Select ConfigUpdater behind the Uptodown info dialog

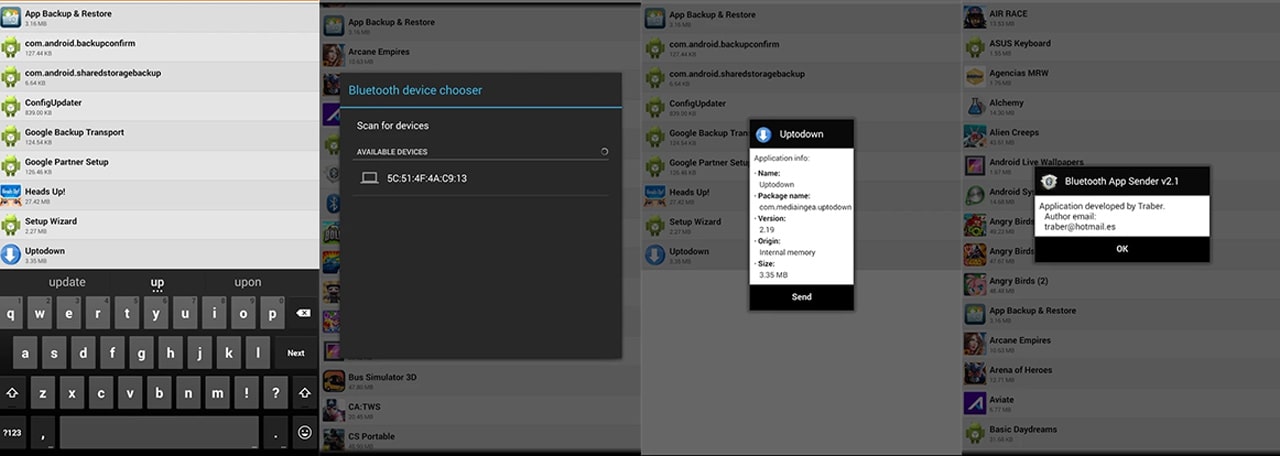click(695, 106)
